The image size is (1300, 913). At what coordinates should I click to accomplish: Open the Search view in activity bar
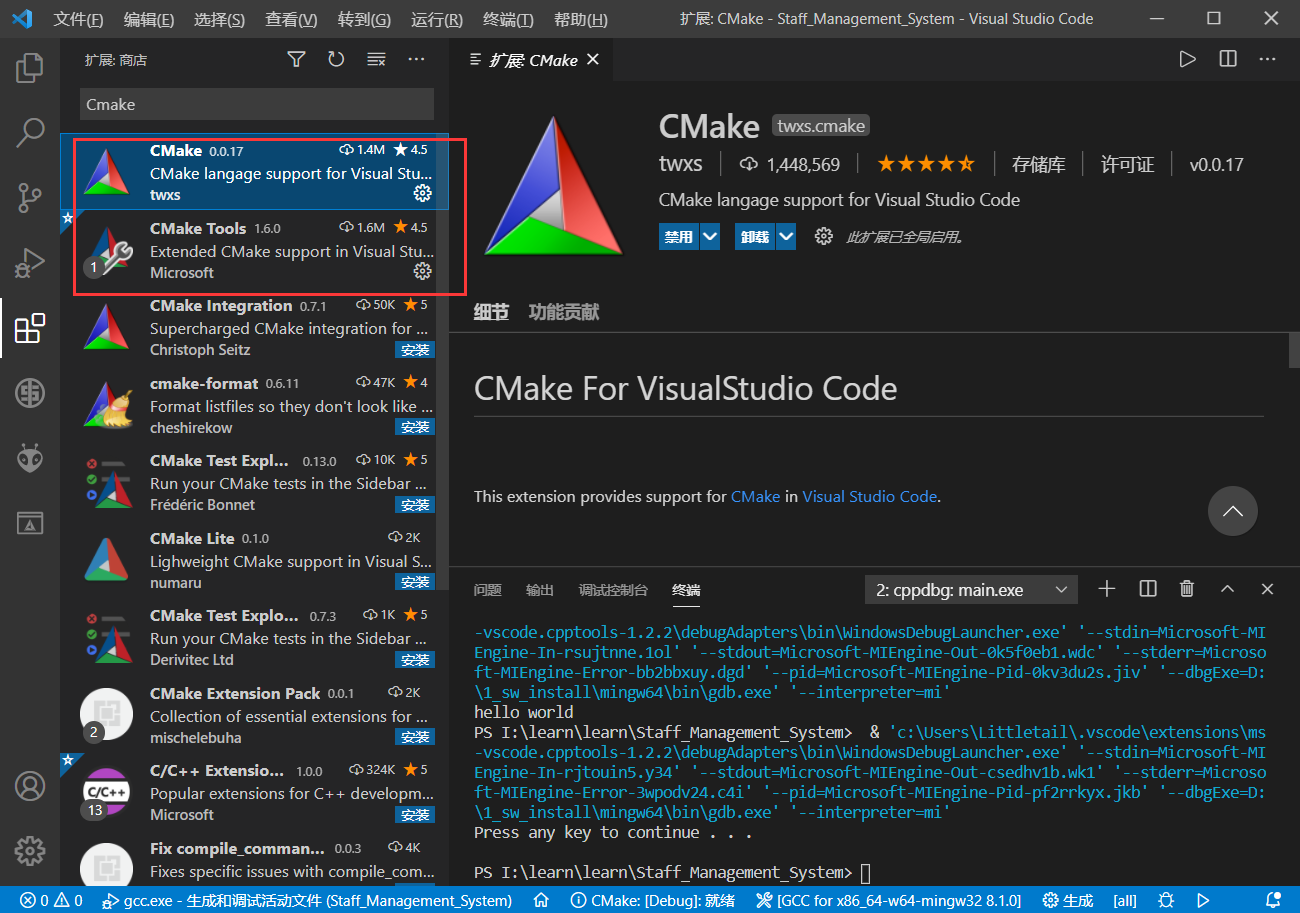pyautogui.click(x=30, y=133)
